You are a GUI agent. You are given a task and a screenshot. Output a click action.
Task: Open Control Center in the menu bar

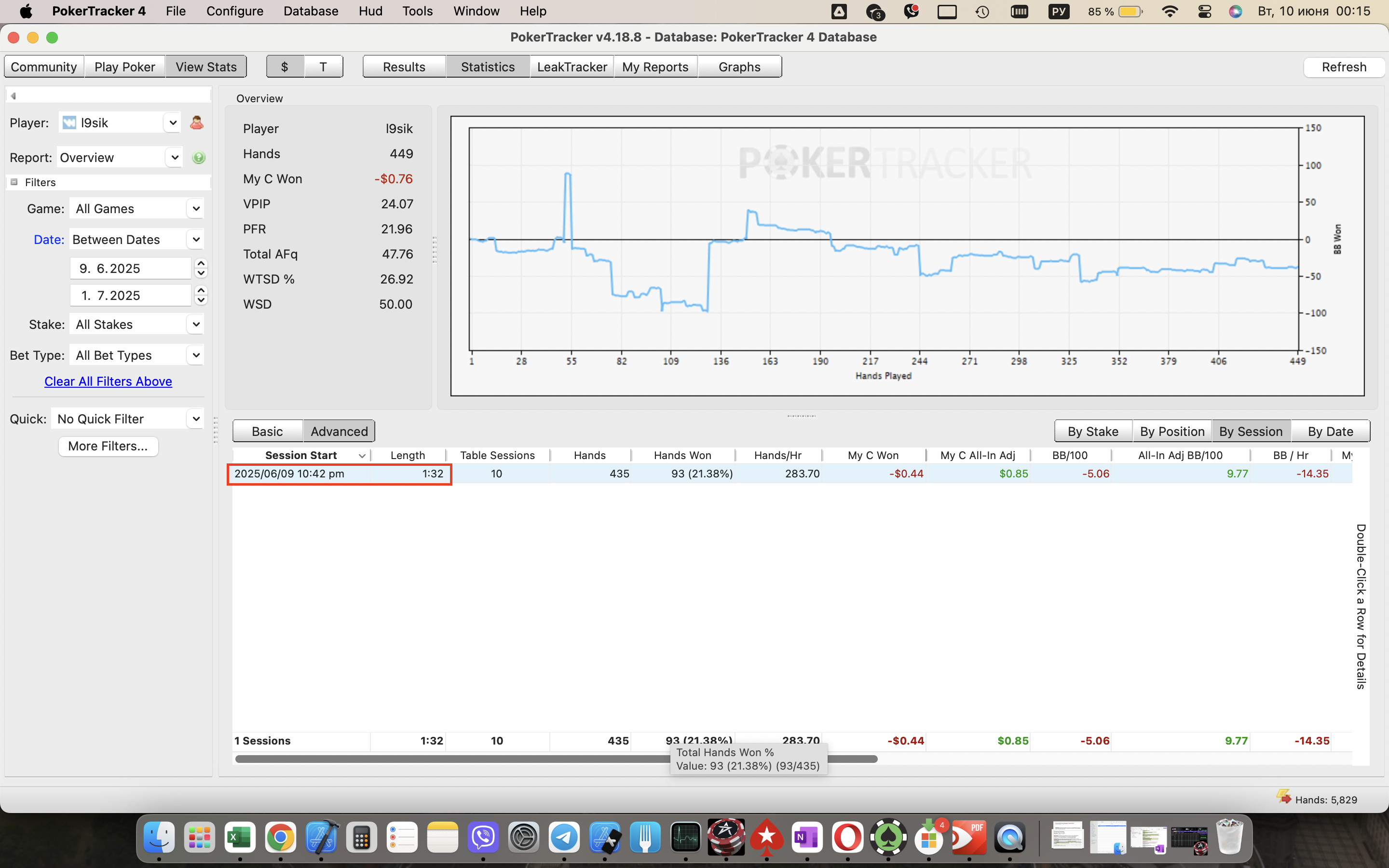[1204, 12]
